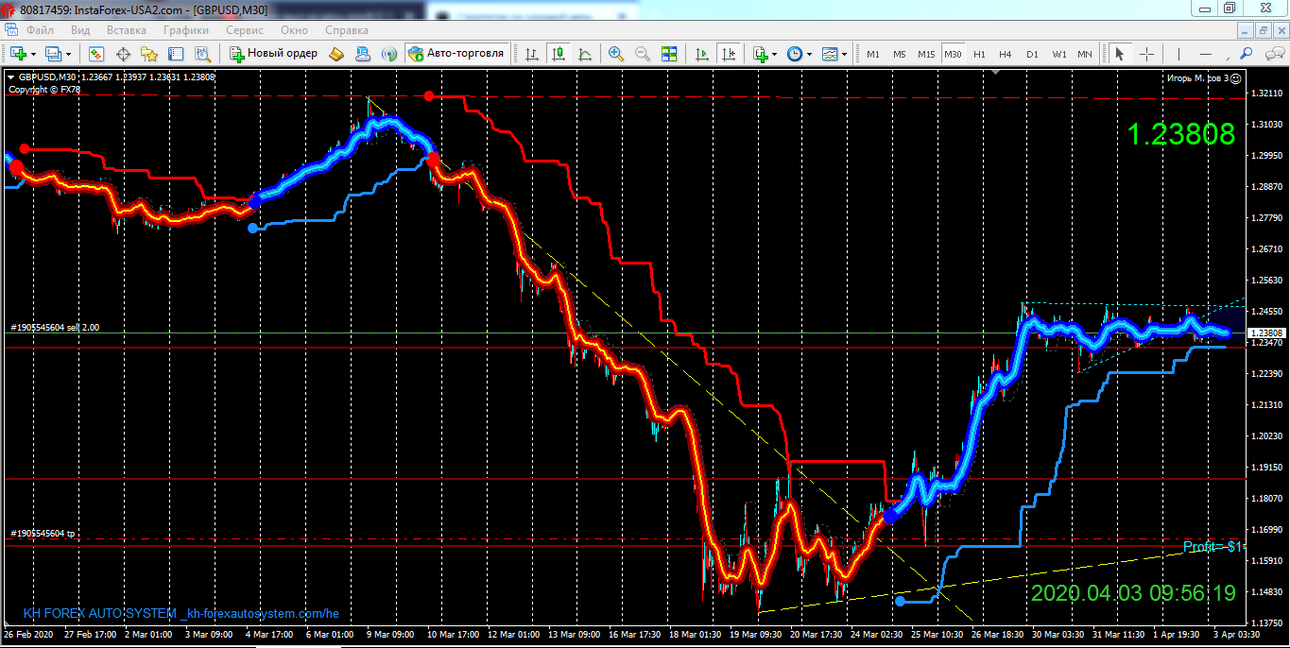Switch to Line Chart display
Screen dimensions: 1290x648
[584, 54]
